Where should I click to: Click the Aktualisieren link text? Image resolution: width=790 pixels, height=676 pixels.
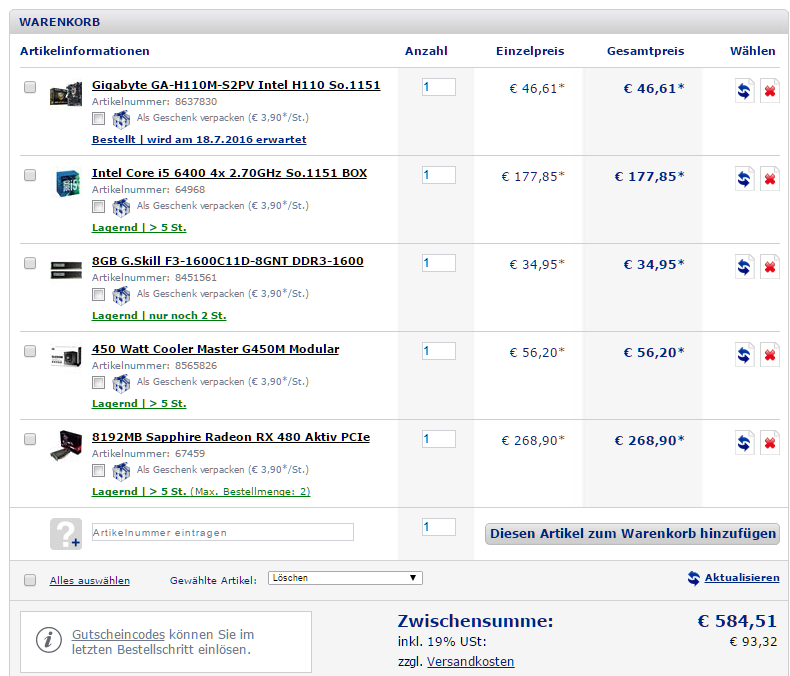(742, 578)
